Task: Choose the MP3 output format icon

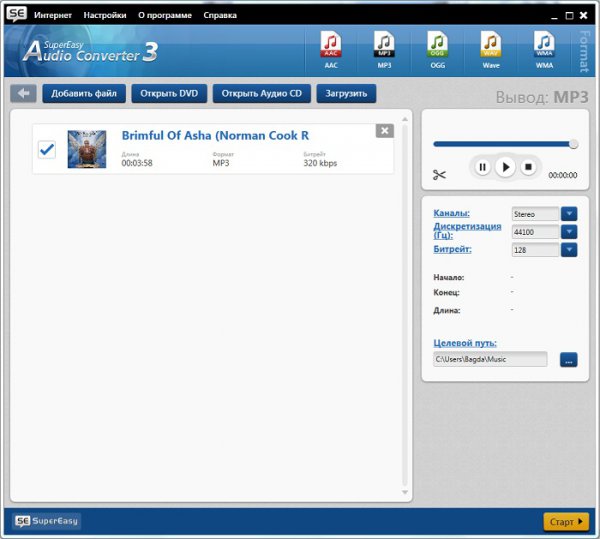Action: click(384, 50)
